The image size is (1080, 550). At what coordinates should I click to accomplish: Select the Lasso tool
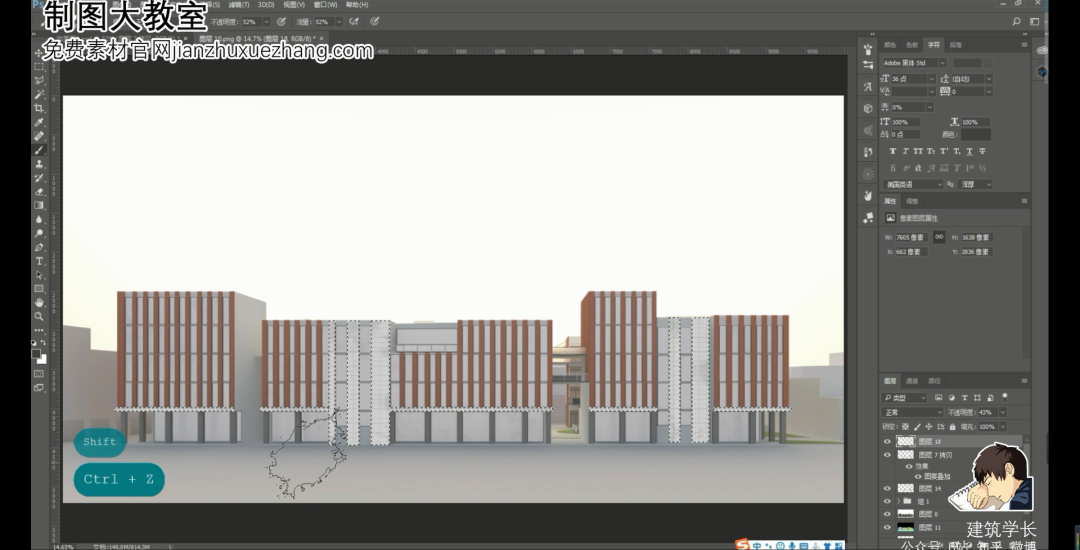(x=39, y=81)
